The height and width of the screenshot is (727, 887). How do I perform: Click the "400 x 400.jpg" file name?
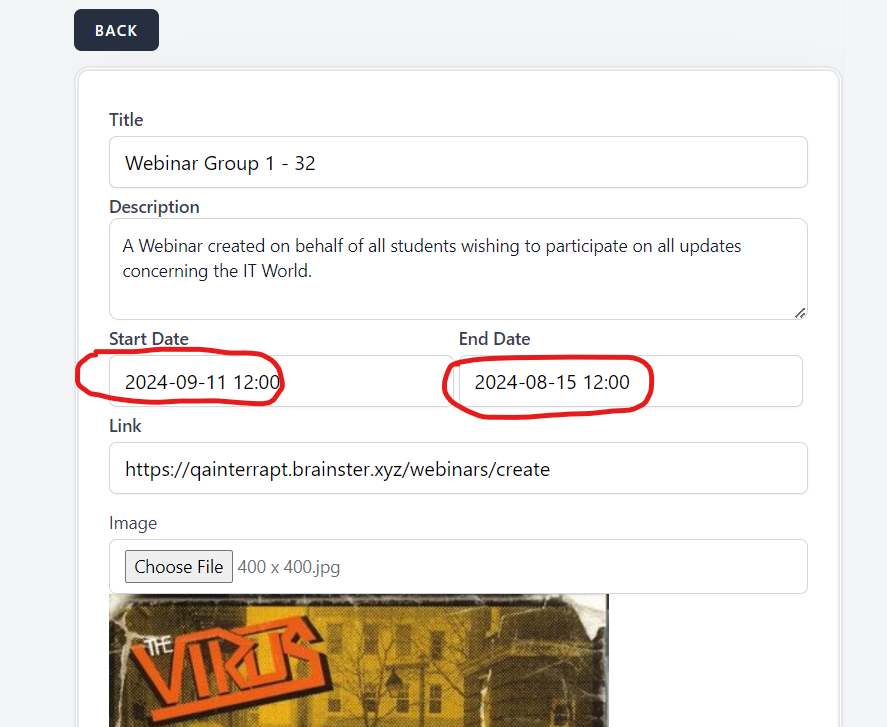coord(289,567)
